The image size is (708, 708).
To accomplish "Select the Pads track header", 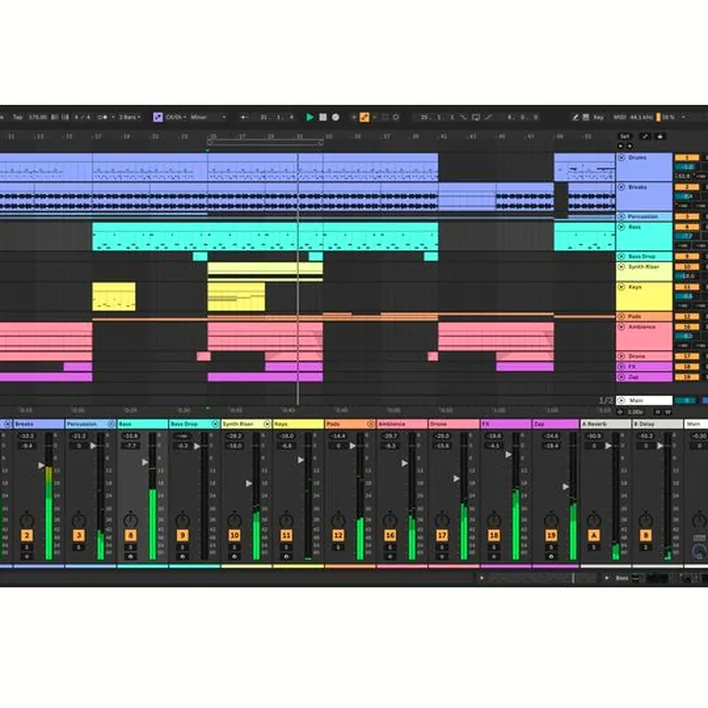I will [x=644, y=317].
